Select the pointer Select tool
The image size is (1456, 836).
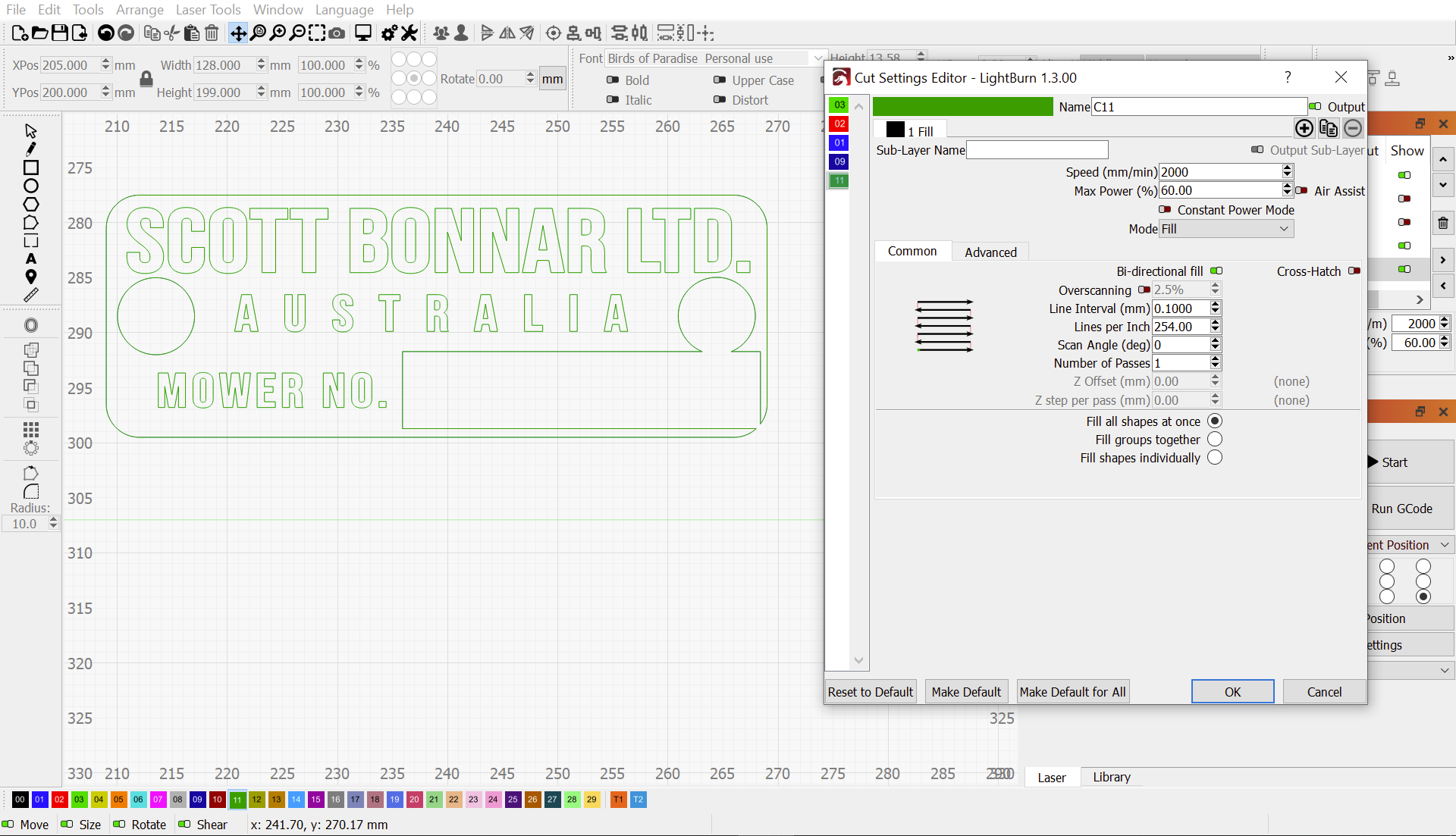[31, 131]
